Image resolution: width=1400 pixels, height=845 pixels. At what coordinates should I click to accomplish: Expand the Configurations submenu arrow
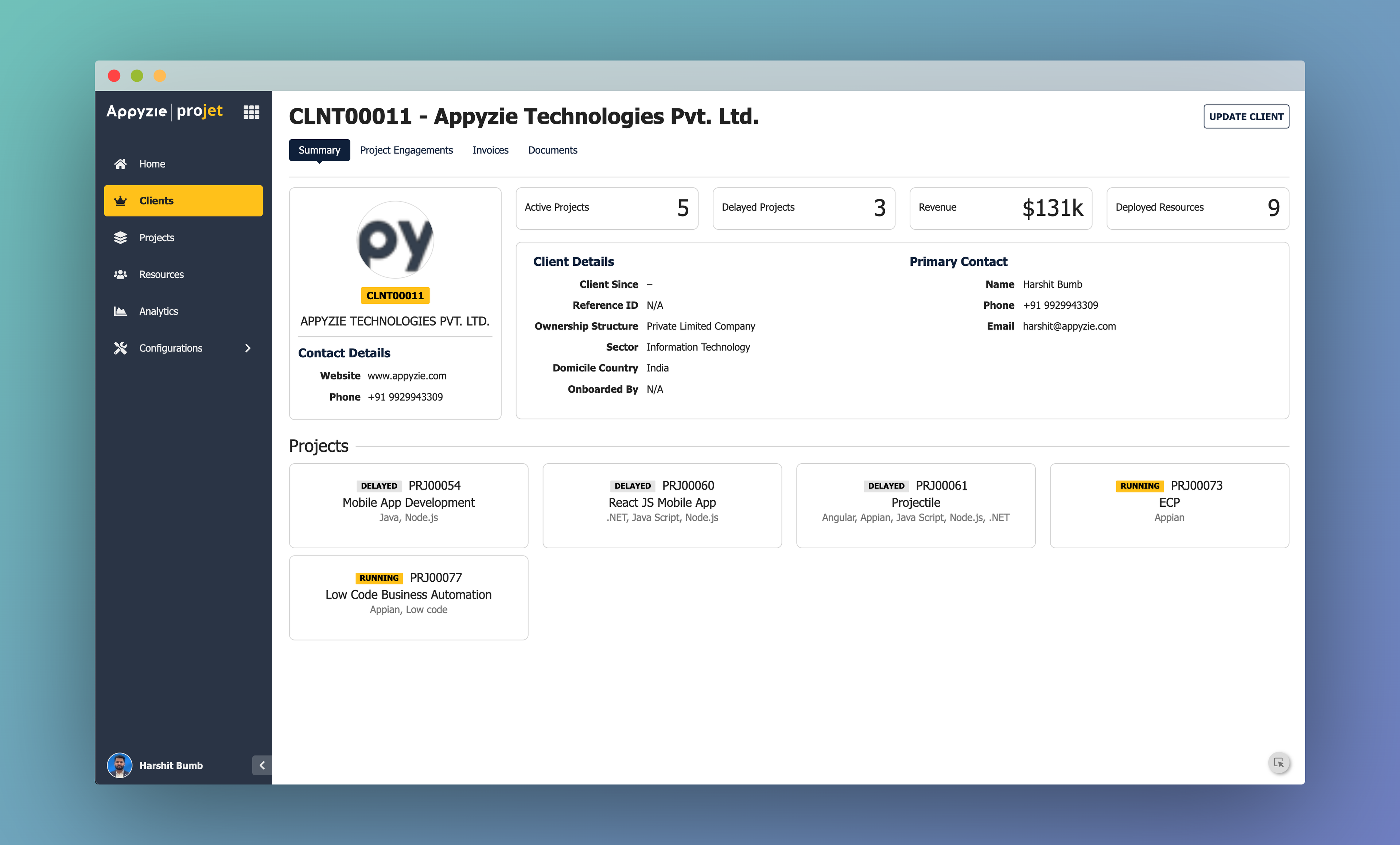pyautogui.click(x=248, y=348)
